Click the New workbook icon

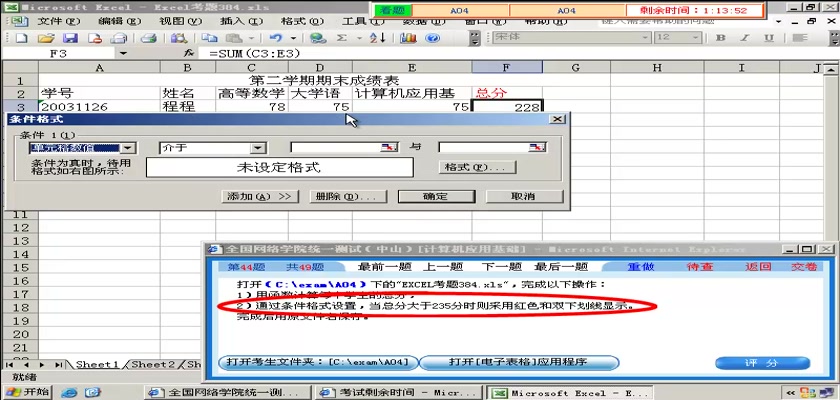(x=22, y=38)
